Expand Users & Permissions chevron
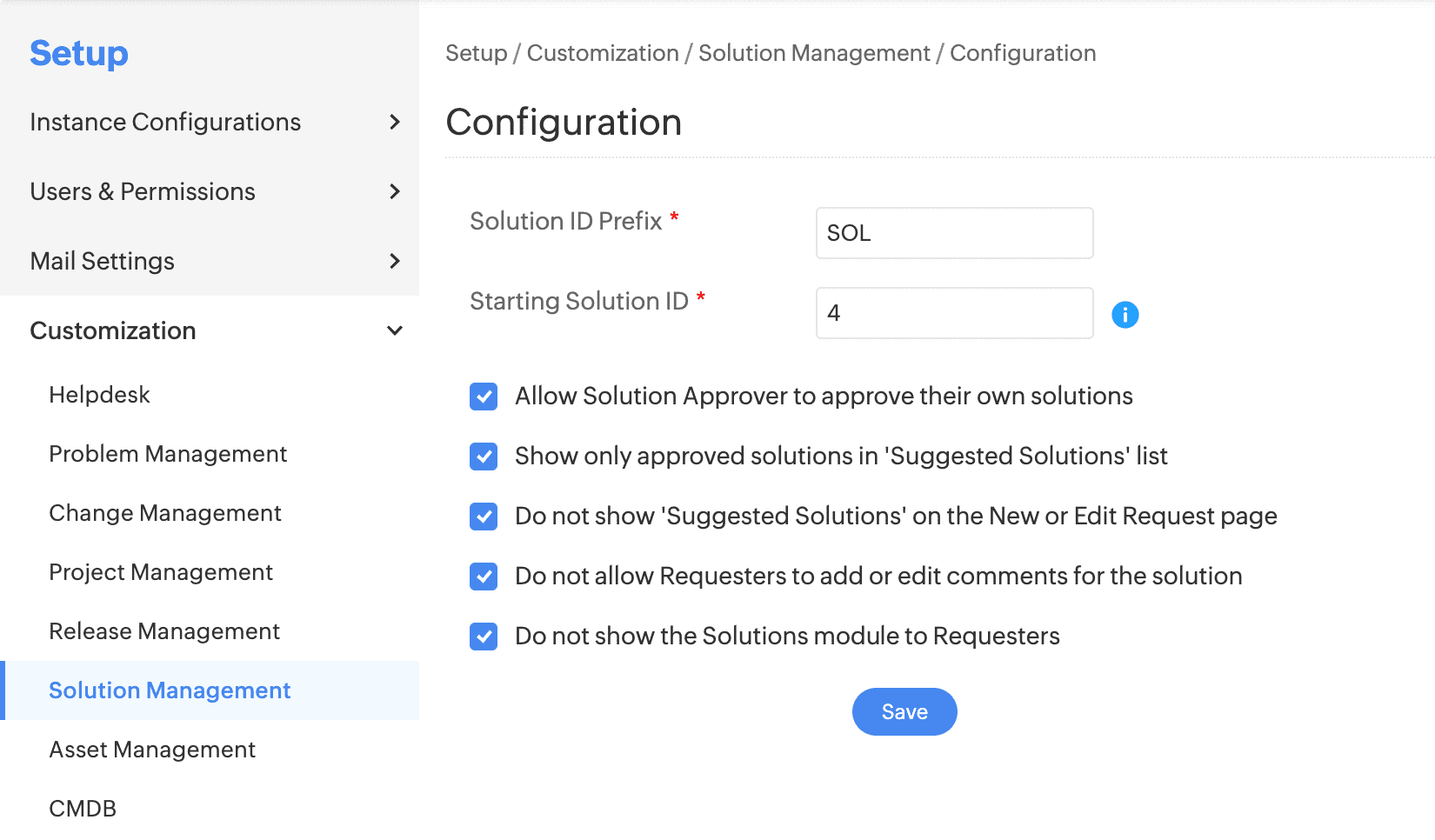Viewport: 1435px width, 840px height. click(x=394, y=191)
